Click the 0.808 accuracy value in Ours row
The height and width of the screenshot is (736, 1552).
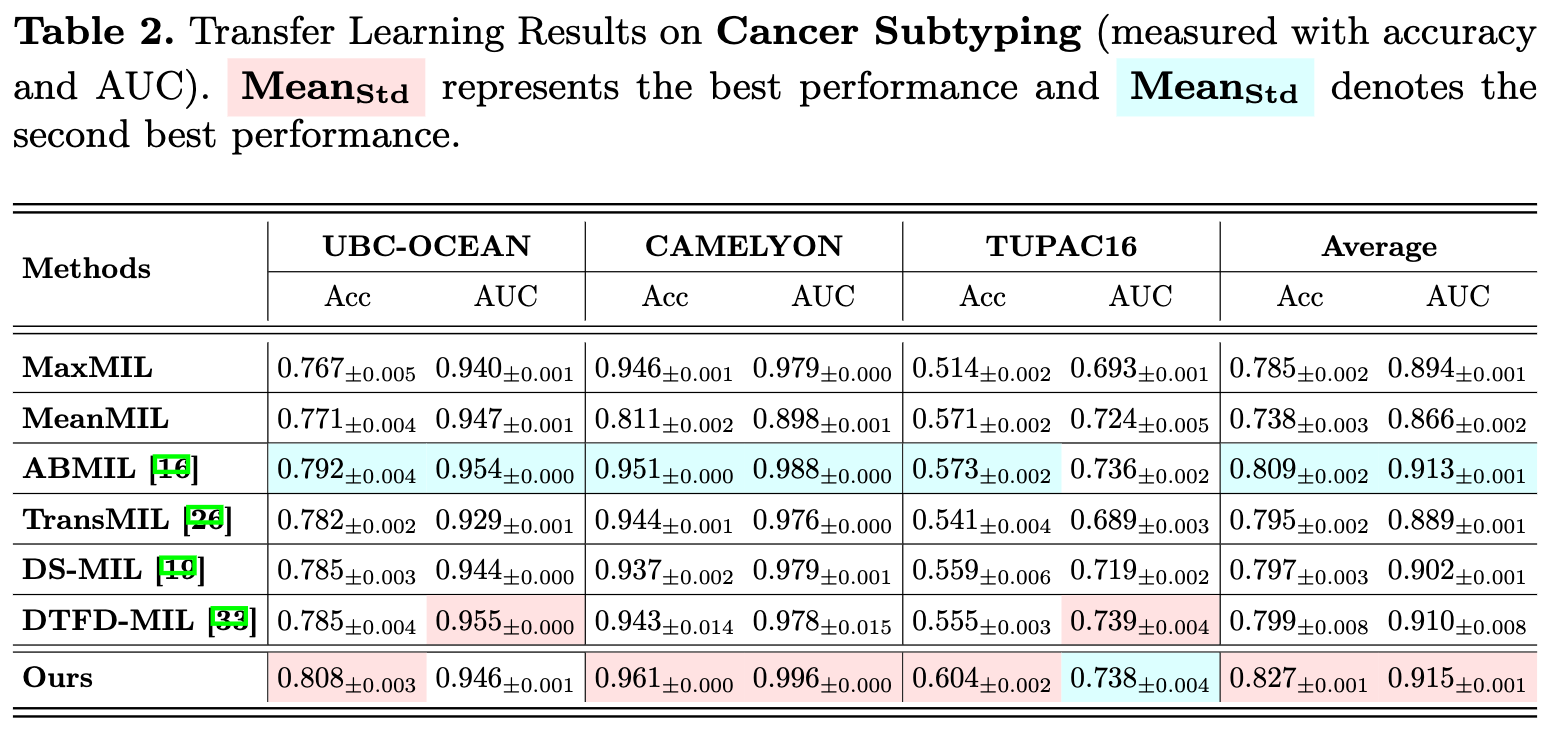tap(346, 679)
